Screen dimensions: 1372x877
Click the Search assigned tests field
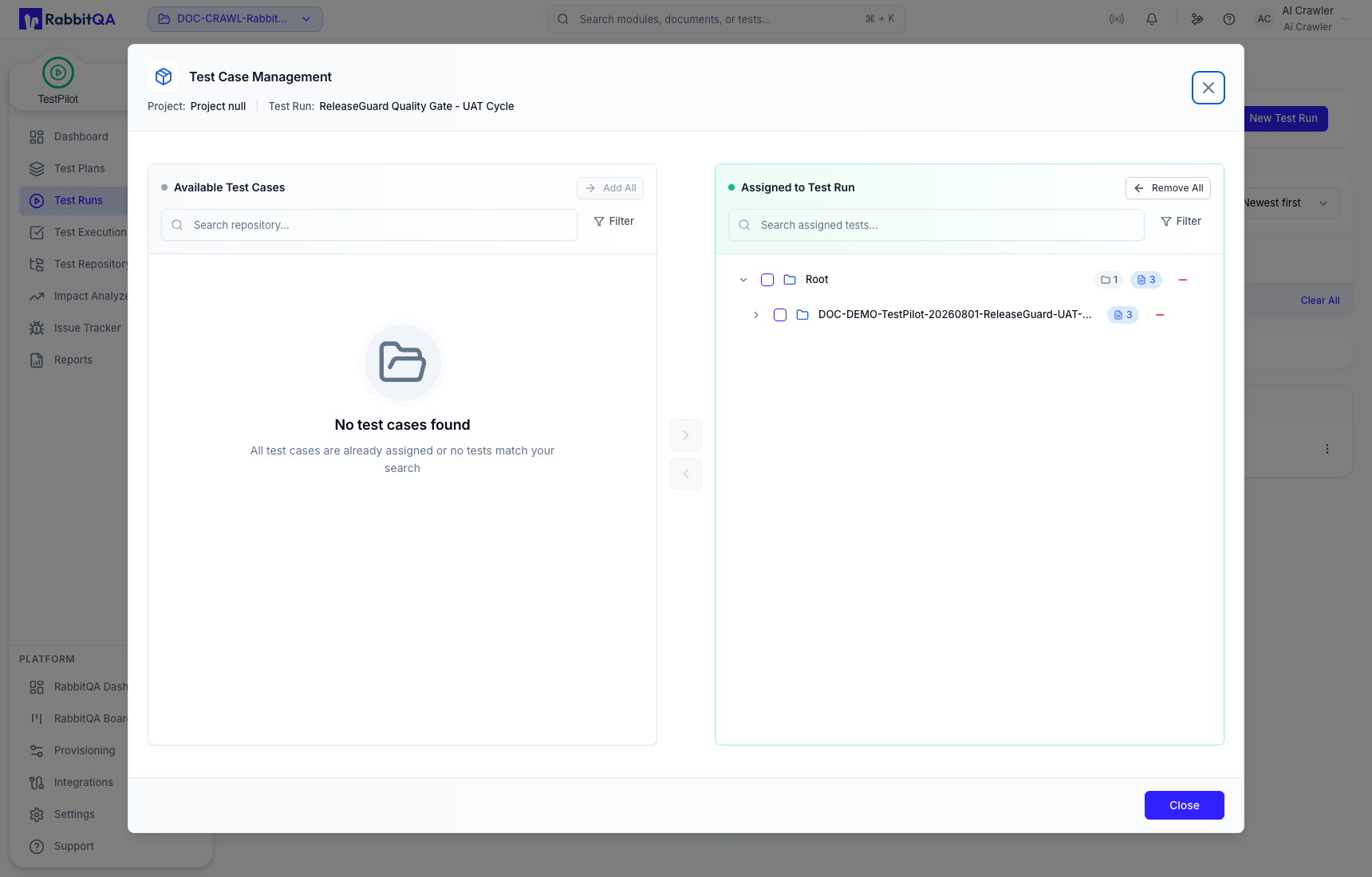(936, 225)
